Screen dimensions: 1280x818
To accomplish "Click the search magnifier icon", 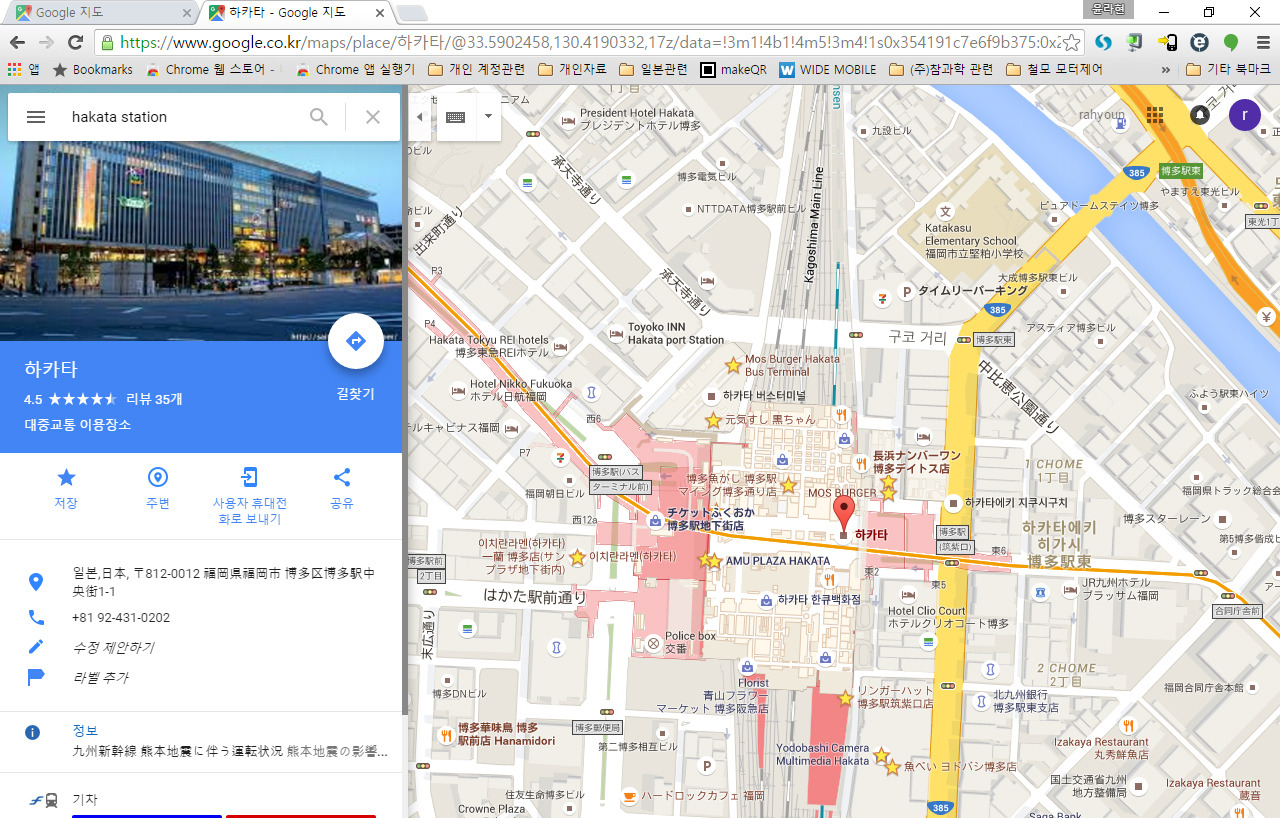I will 318,117.
